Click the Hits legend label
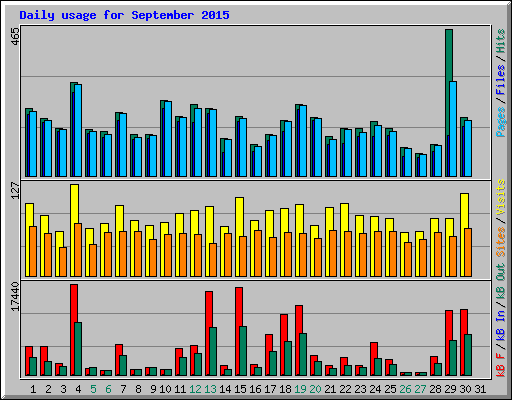The height and width of the screenshot is (400, 512). point(501,41)
